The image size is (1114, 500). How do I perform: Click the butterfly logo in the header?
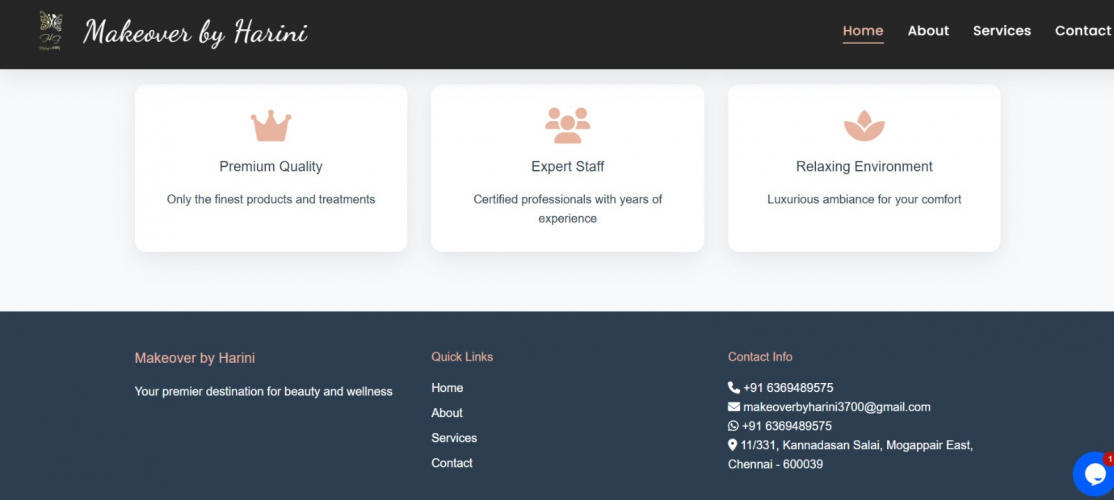click(50, 31)
